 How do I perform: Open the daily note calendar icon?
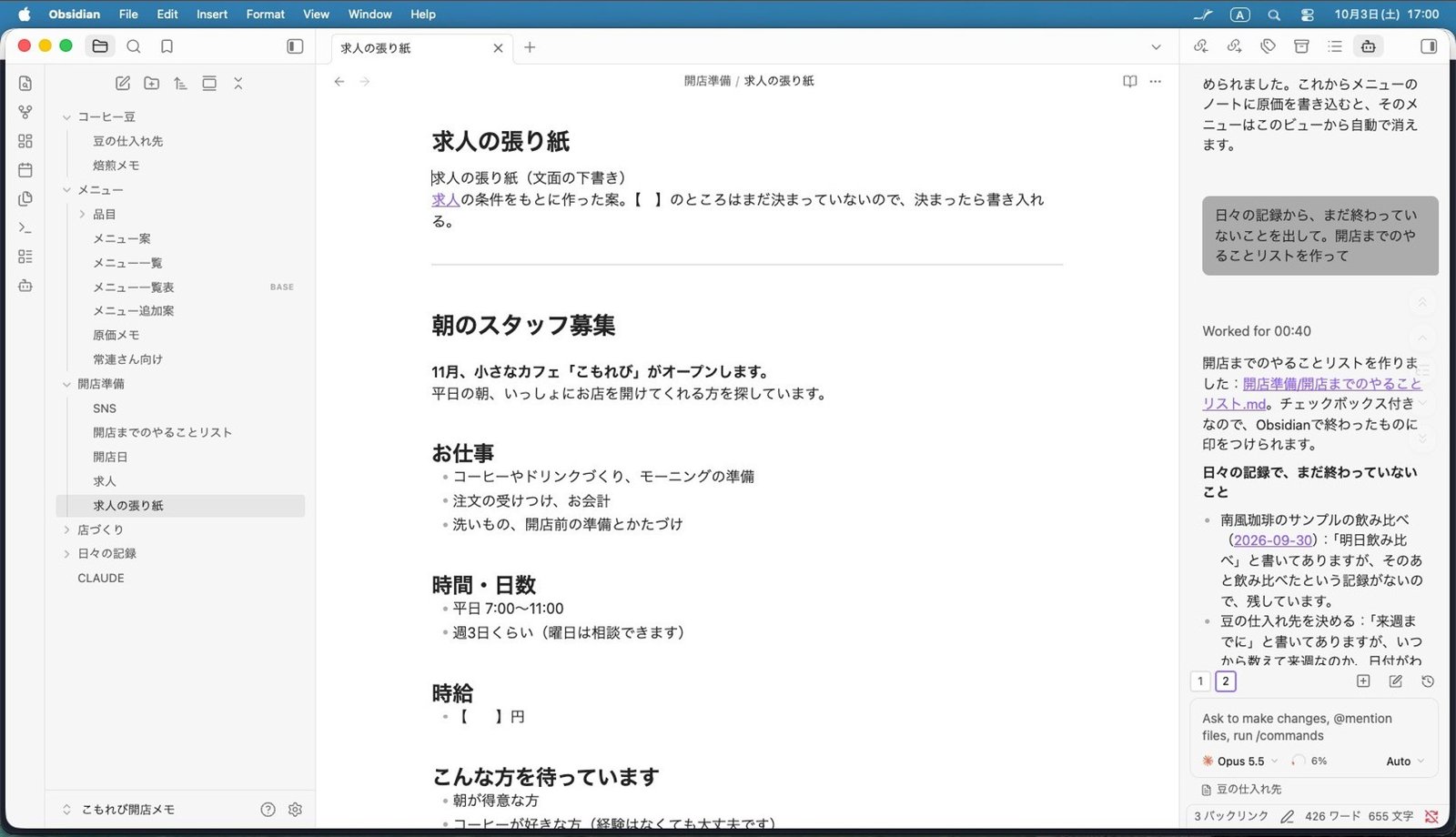[x=25, y=170]
